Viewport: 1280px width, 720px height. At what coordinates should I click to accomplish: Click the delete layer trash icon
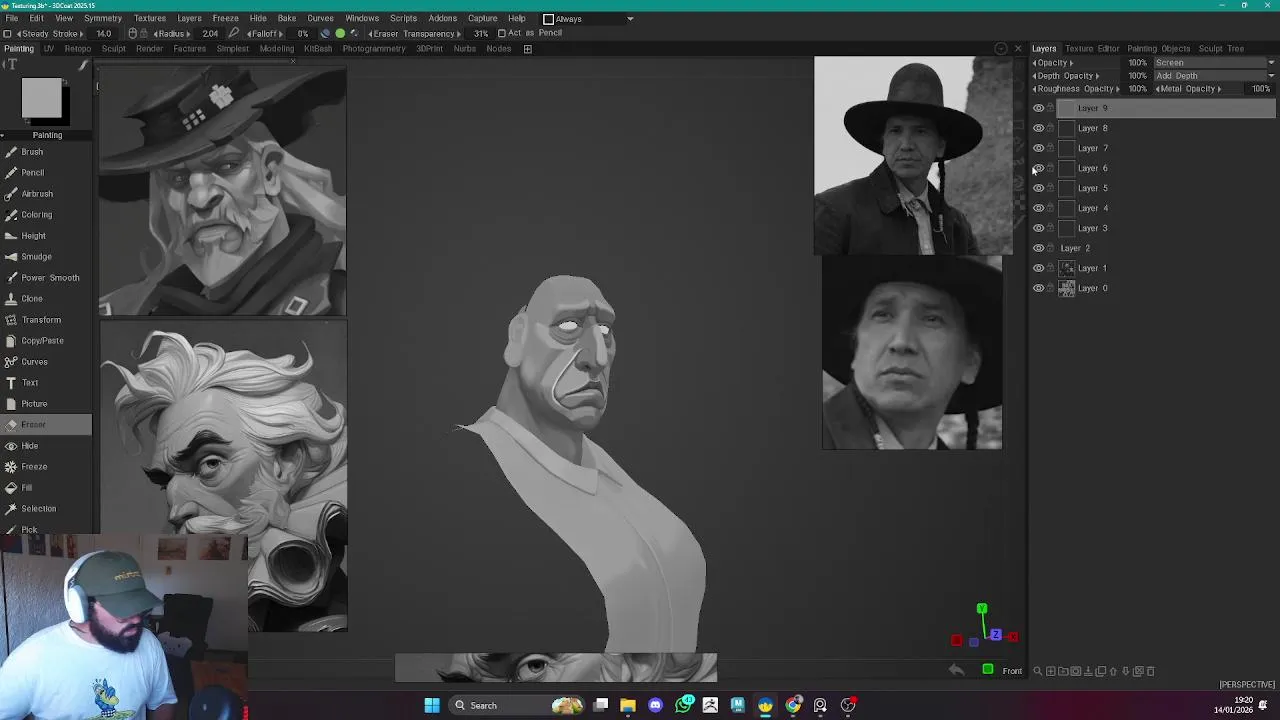(x=1150, y=671)
